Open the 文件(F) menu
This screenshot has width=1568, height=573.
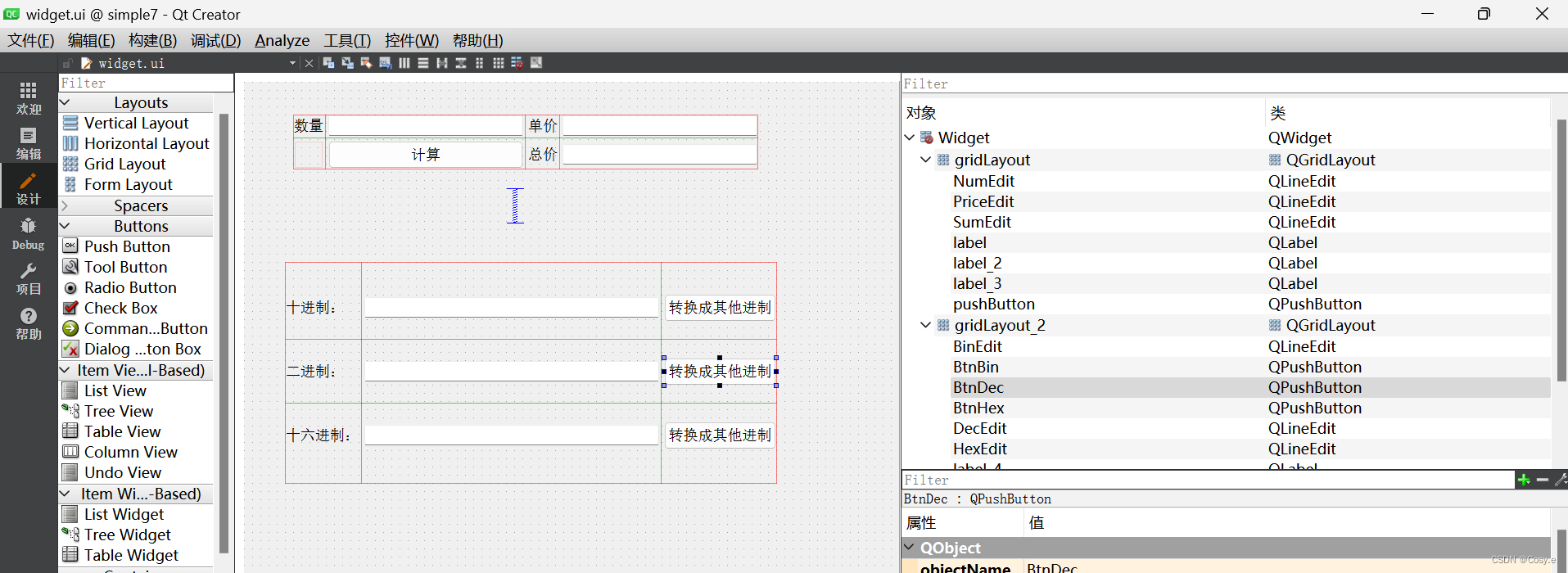tap(31, 40)
